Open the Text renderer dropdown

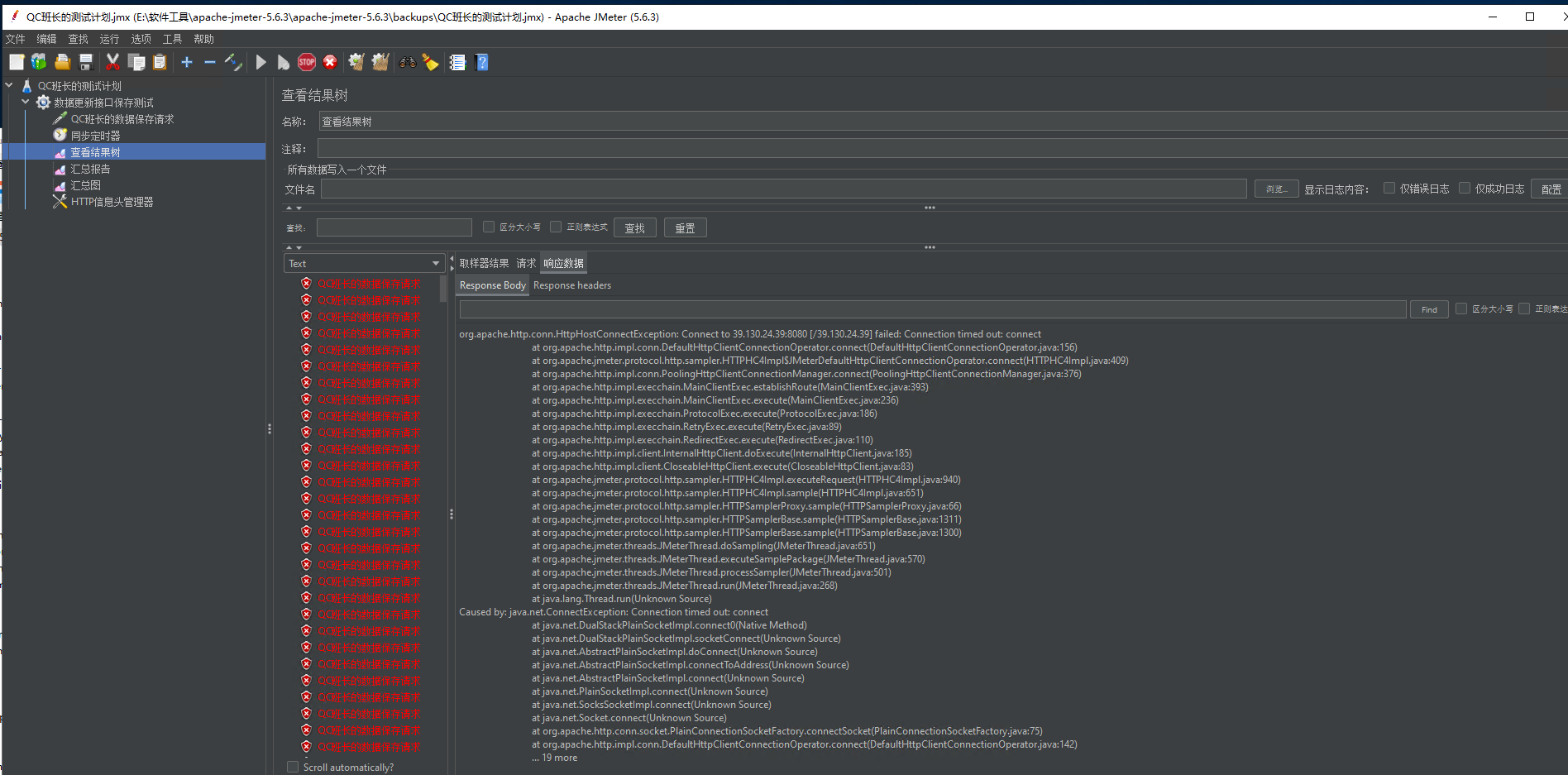pos(365,263)
